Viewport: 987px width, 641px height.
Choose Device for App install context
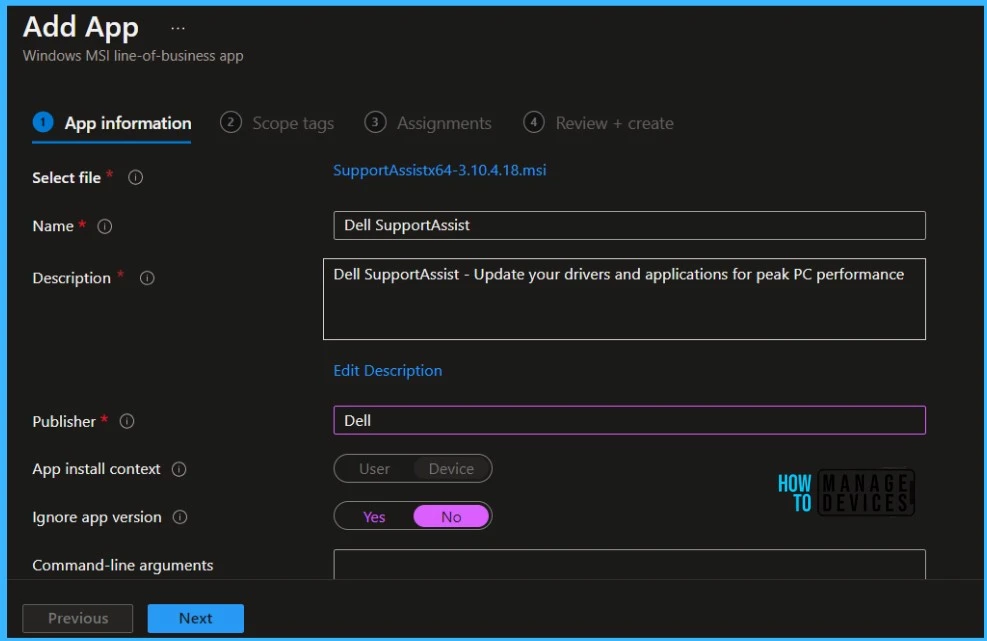click(451, 469)
